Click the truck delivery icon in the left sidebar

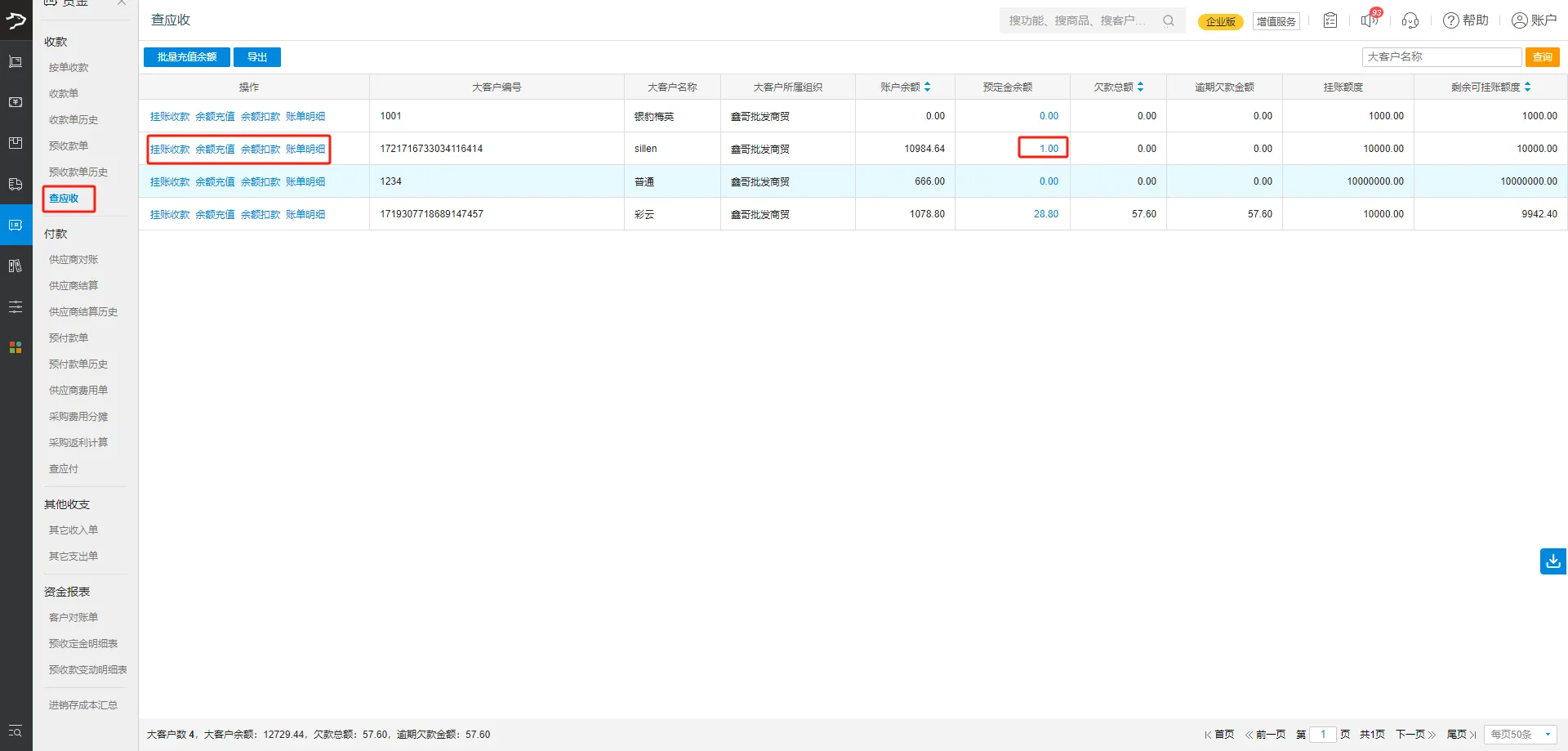point(16,185)
